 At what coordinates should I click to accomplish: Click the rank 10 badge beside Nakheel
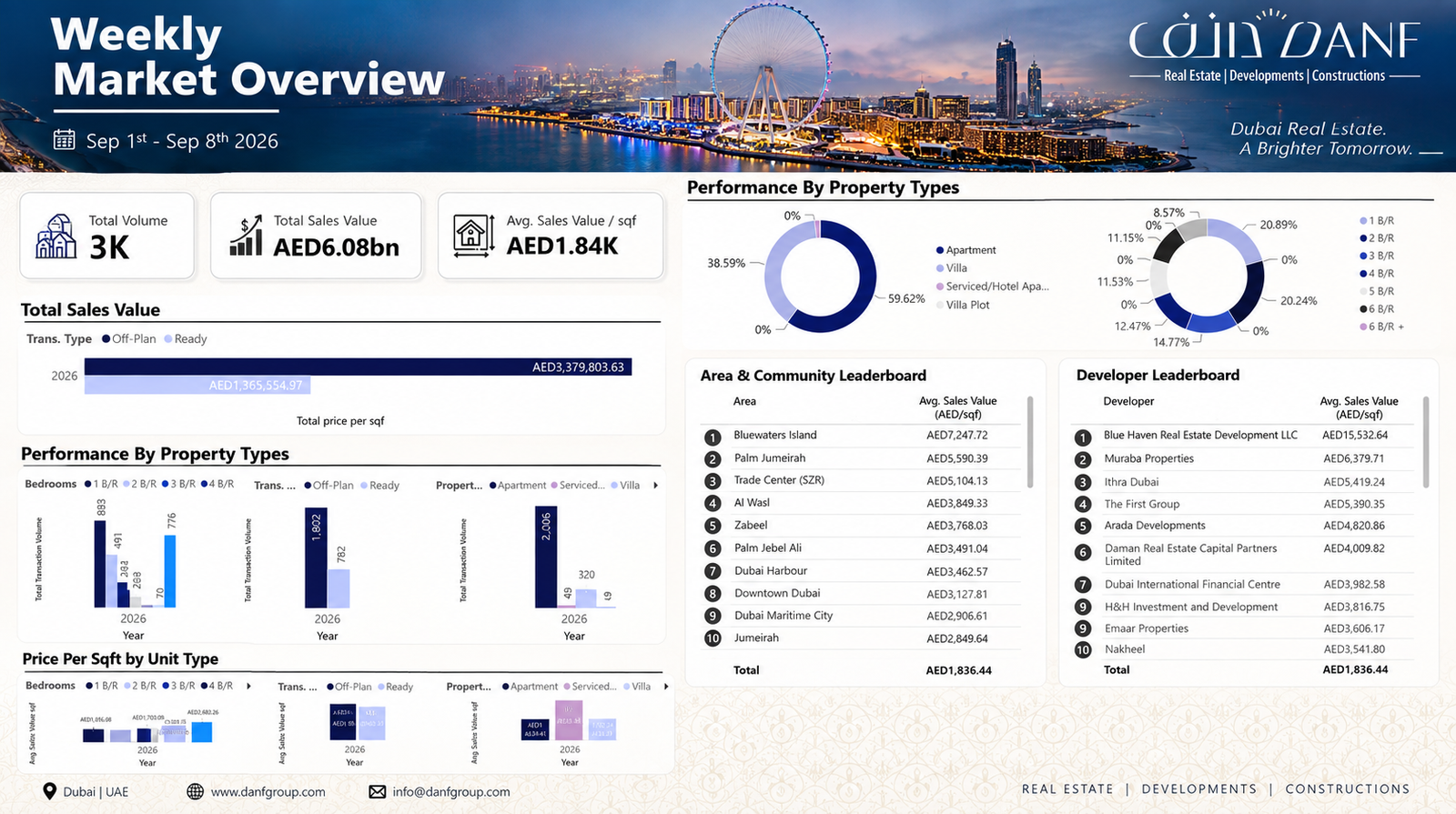click(x=1083, y=650)
